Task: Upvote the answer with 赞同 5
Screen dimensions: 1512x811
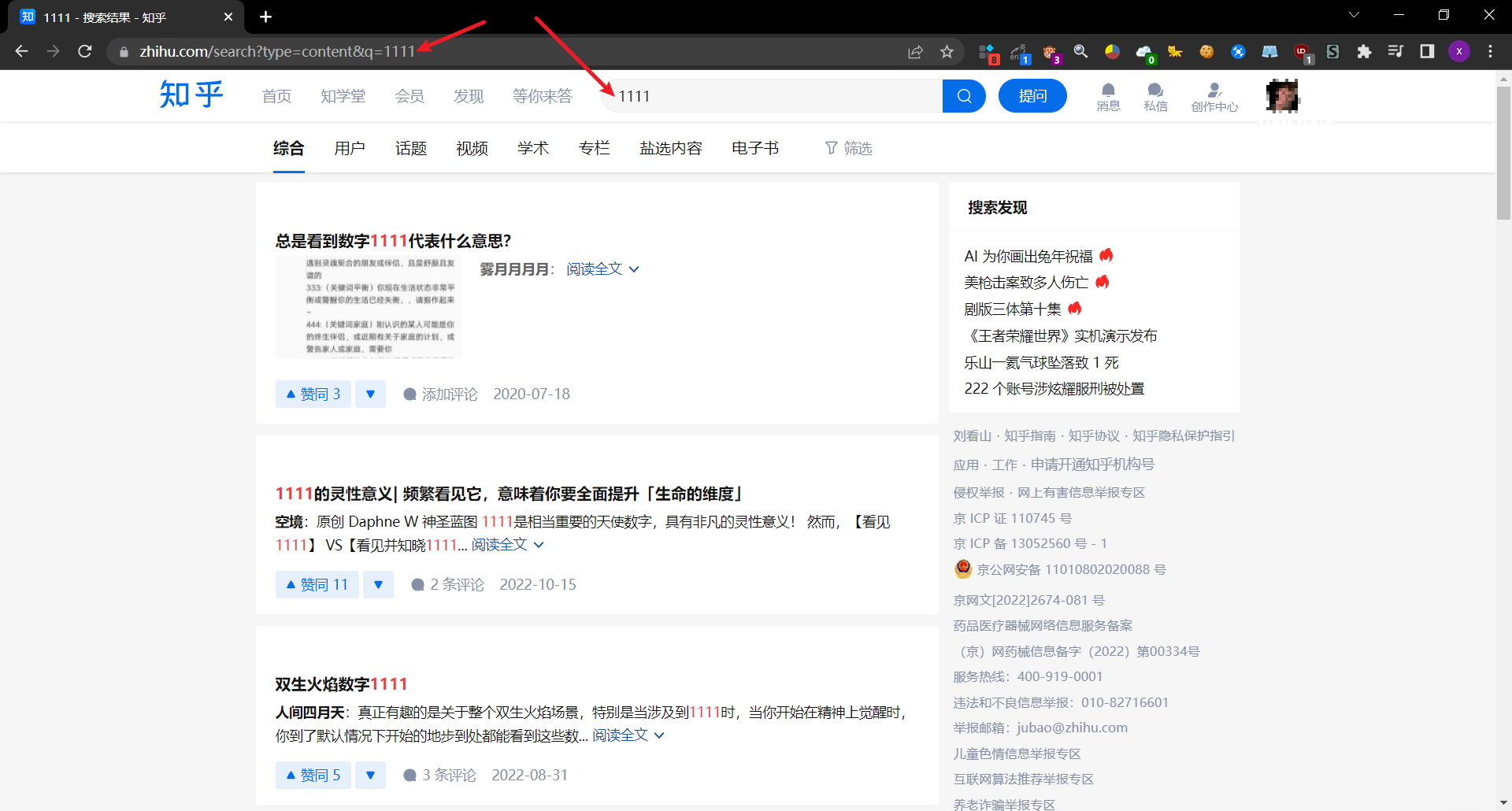Action: pos(313,775)
